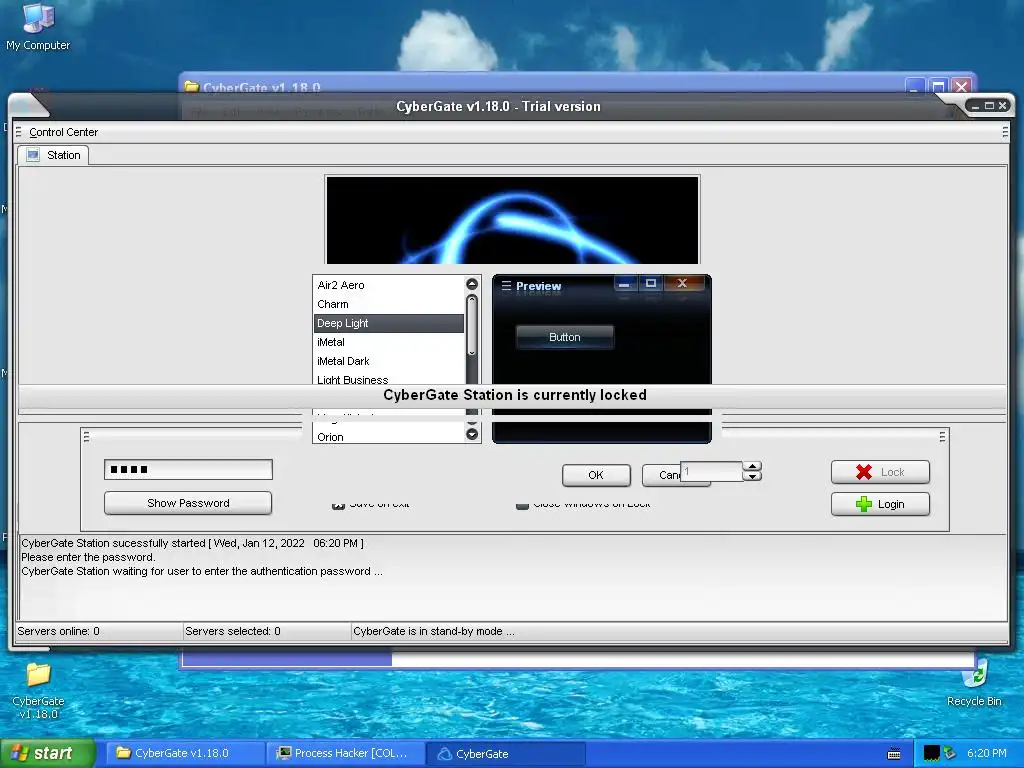Image resolution: width=1024 pixels, height=768 pixels.
Task: Click the skin list scrollbar thumb
Action: point(472,325)
